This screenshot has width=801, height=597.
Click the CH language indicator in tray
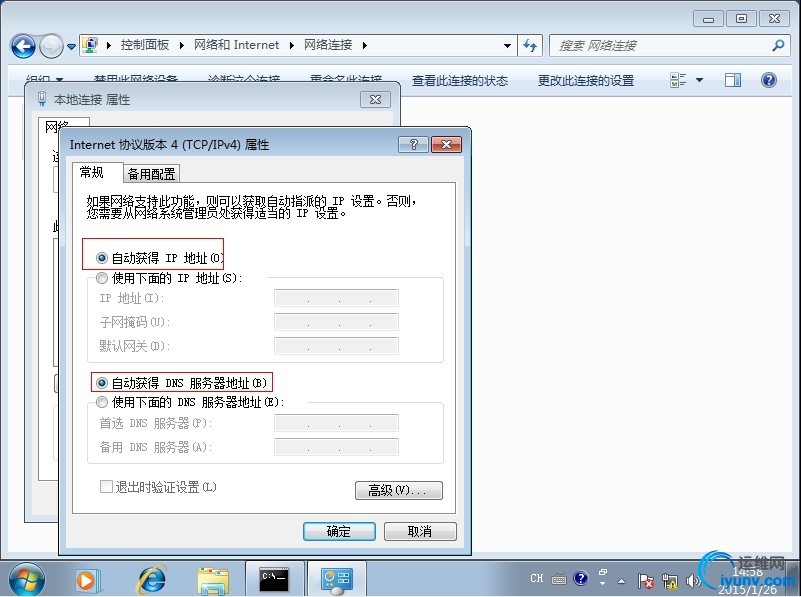pyautogui.click(x=536, y=579)
